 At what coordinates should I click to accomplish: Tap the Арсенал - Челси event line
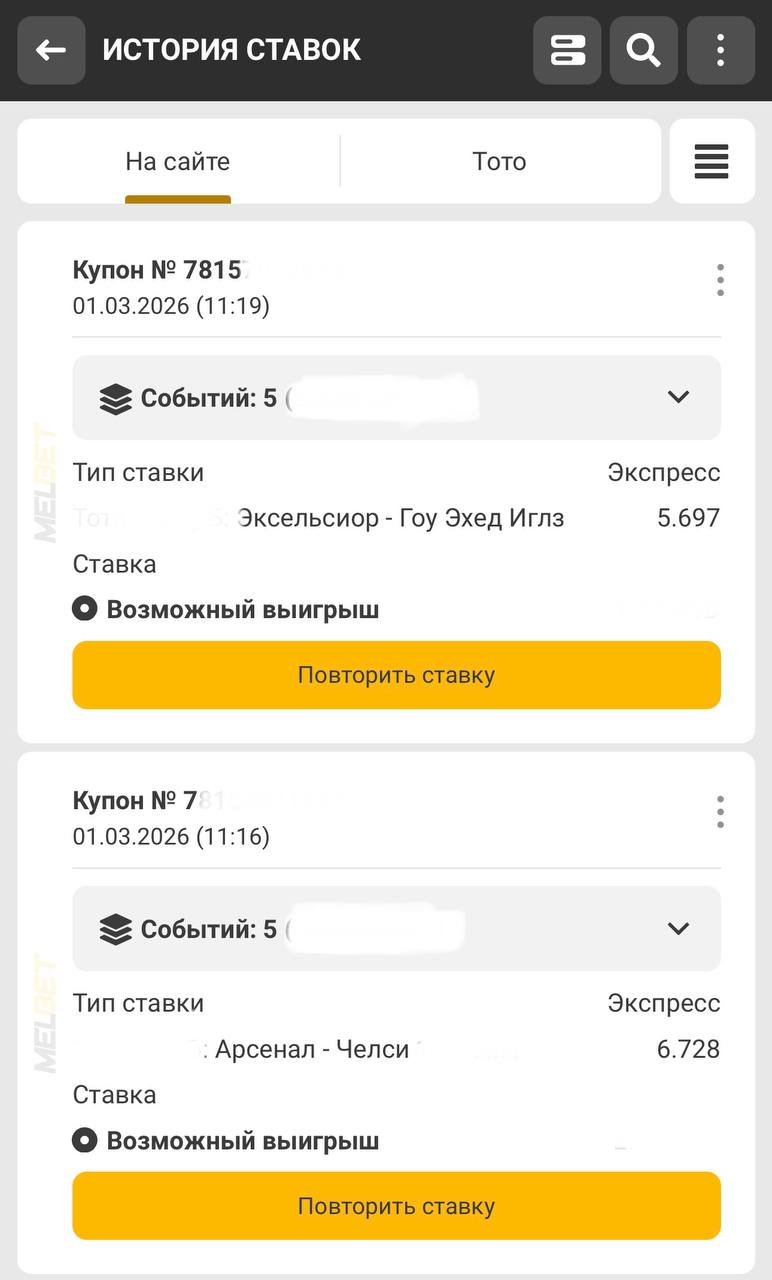[312, 1050]
